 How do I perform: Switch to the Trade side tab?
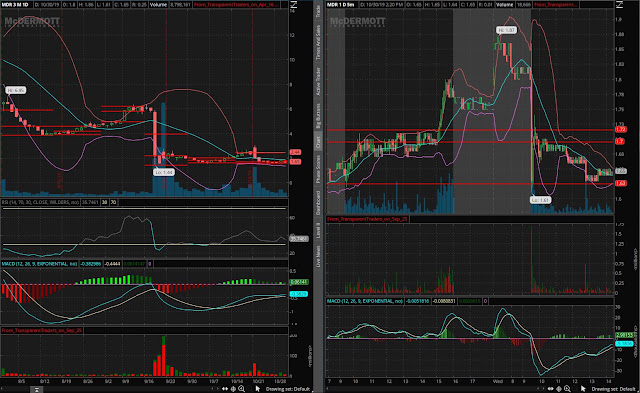pos(318,11)
